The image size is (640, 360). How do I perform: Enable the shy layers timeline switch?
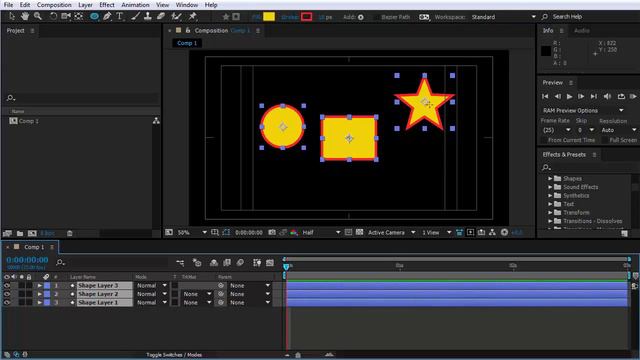click(213, 263)
